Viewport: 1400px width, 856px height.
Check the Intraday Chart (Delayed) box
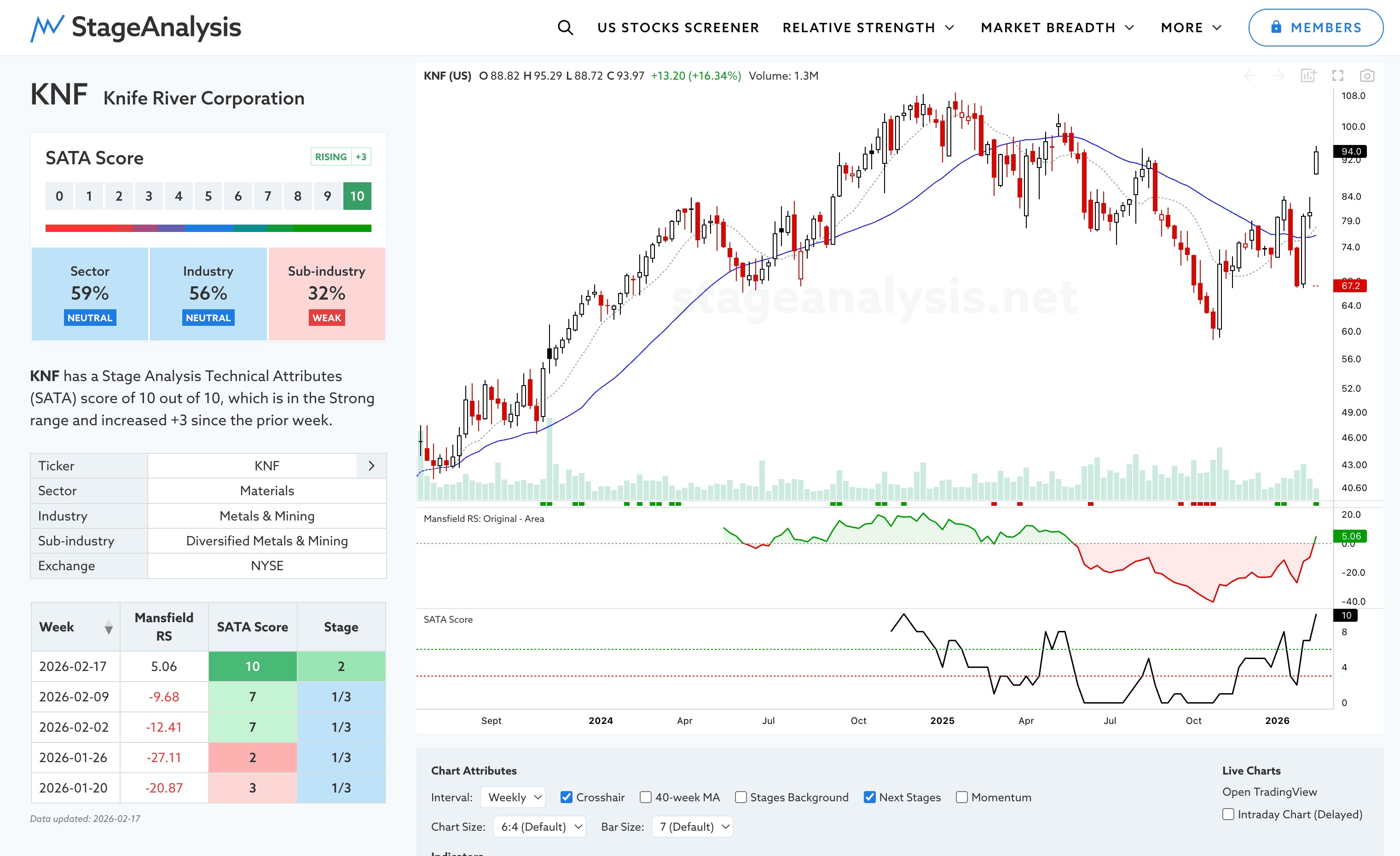tap(1228, 814)
